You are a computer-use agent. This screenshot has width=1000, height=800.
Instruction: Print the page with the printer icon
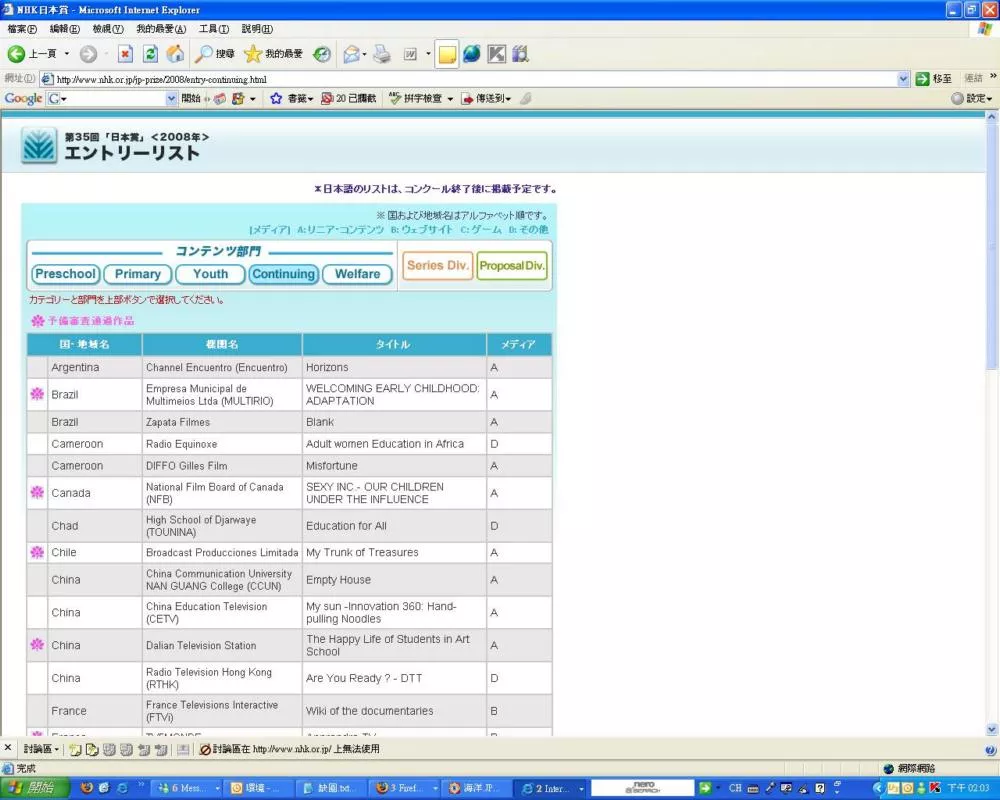point(381,54)
